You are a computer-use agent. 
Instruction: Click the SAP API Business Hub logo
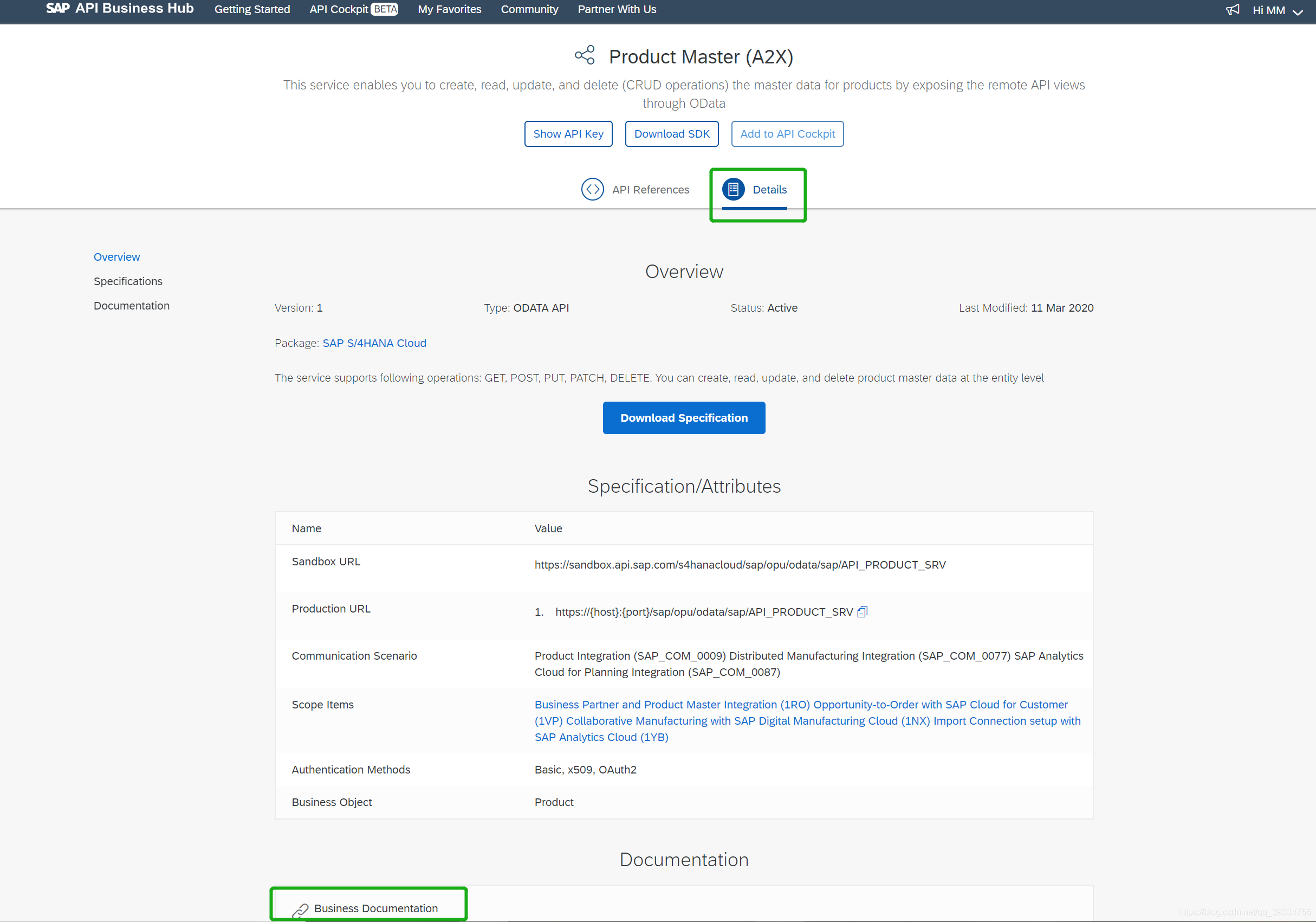point(120,9)
